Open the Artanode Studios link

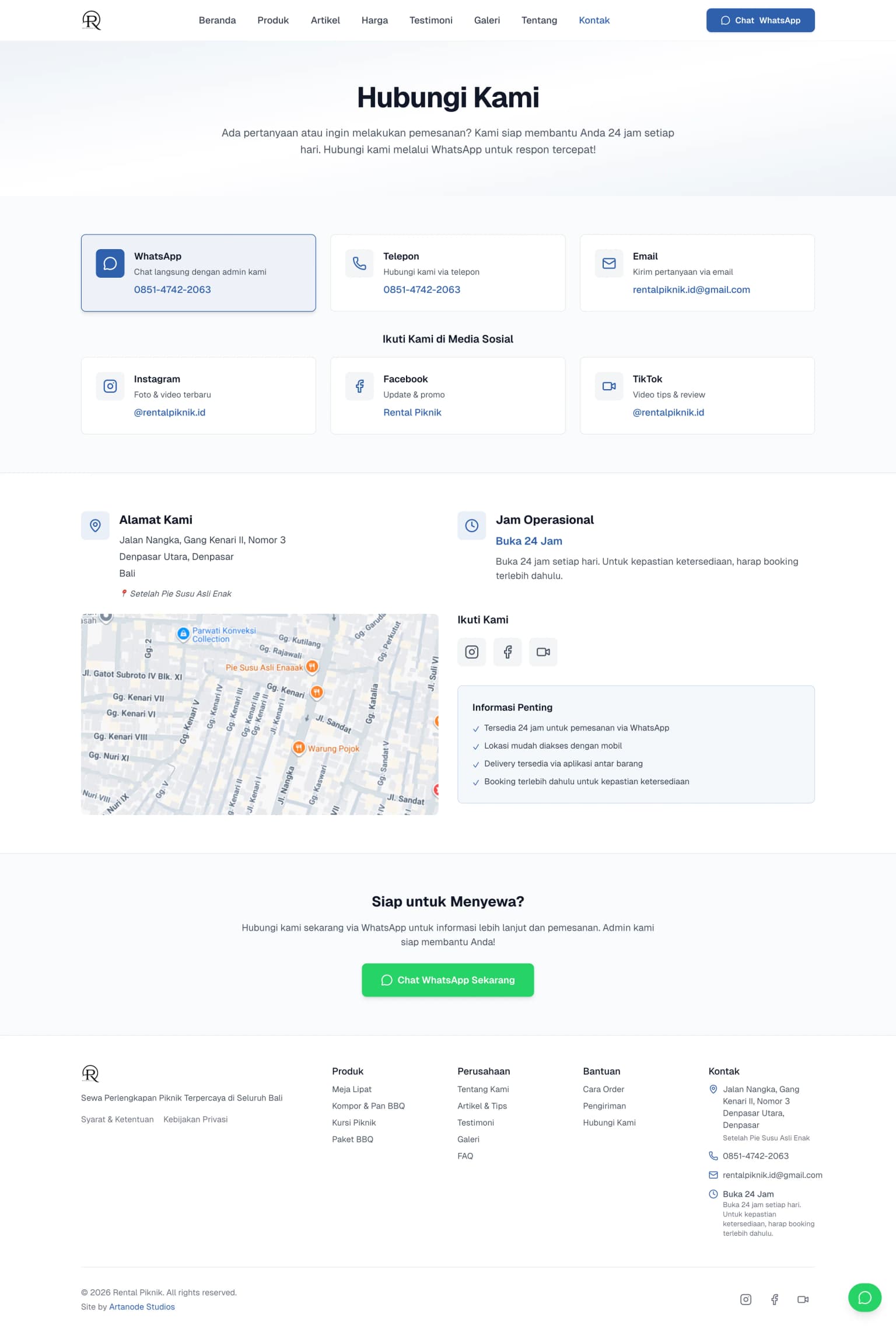click(x=142, y=1307)
